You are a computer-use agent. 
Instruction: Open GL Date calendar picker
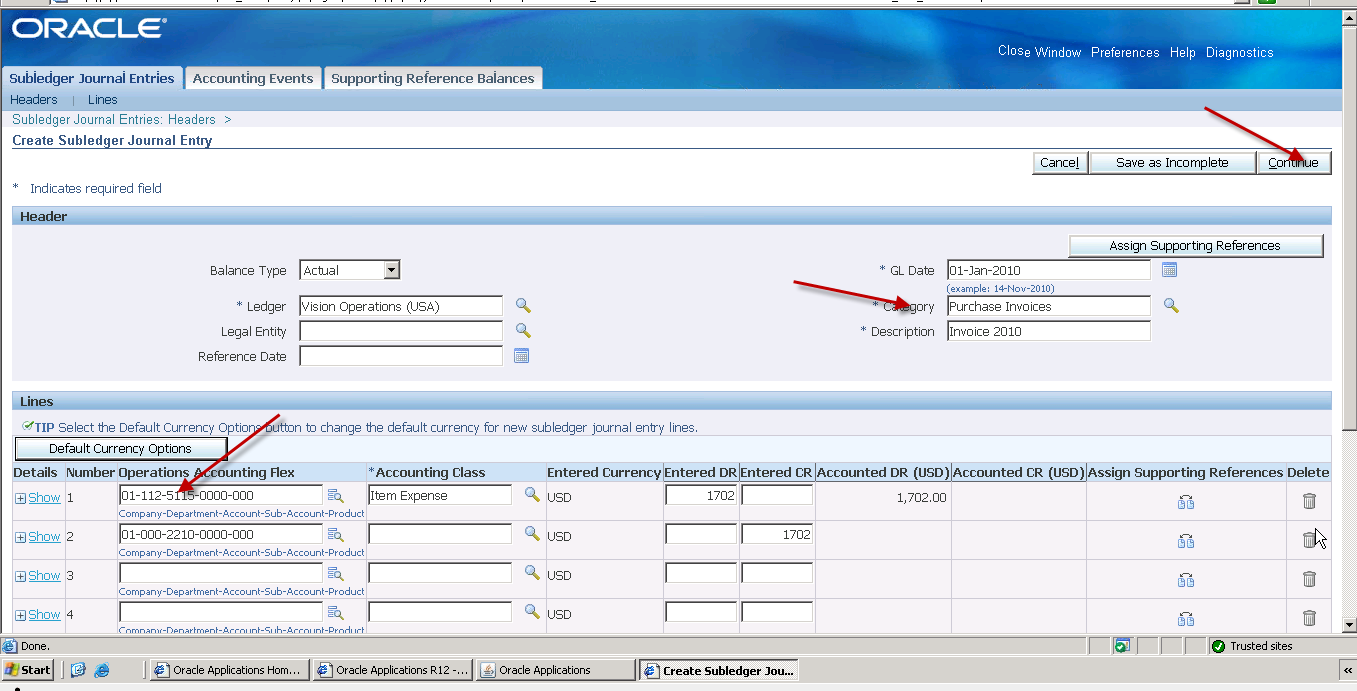pyautogui.click(x=1170, y=270)
